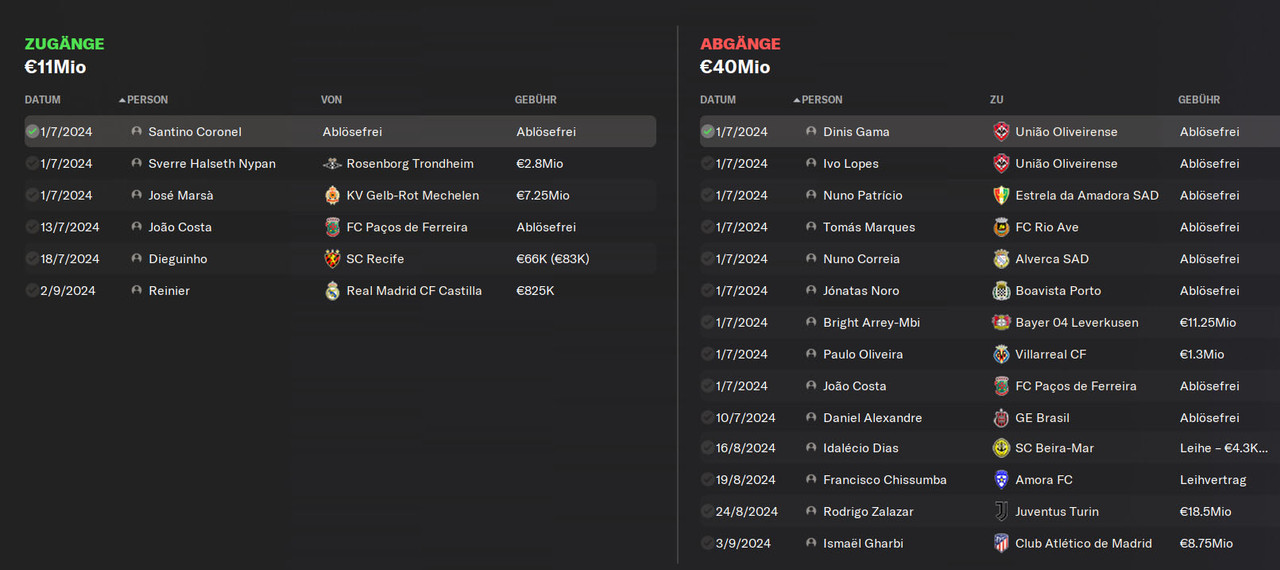Click the €825K fee for Reinier
1280x570 pixels.
(x=535, y=291)
